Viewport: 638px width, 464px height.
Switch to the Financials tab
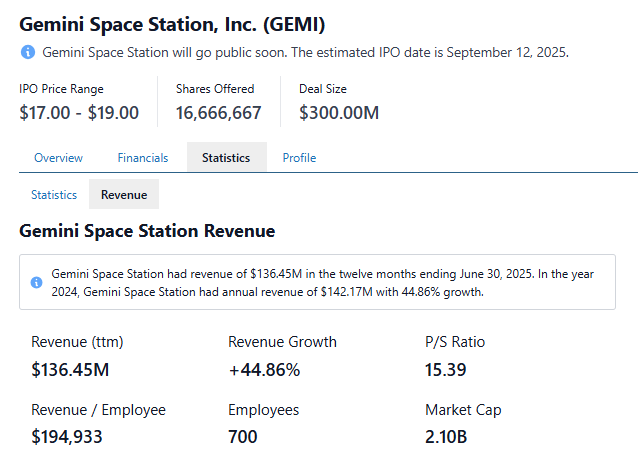pyautogui.click(x=142, y=158)
